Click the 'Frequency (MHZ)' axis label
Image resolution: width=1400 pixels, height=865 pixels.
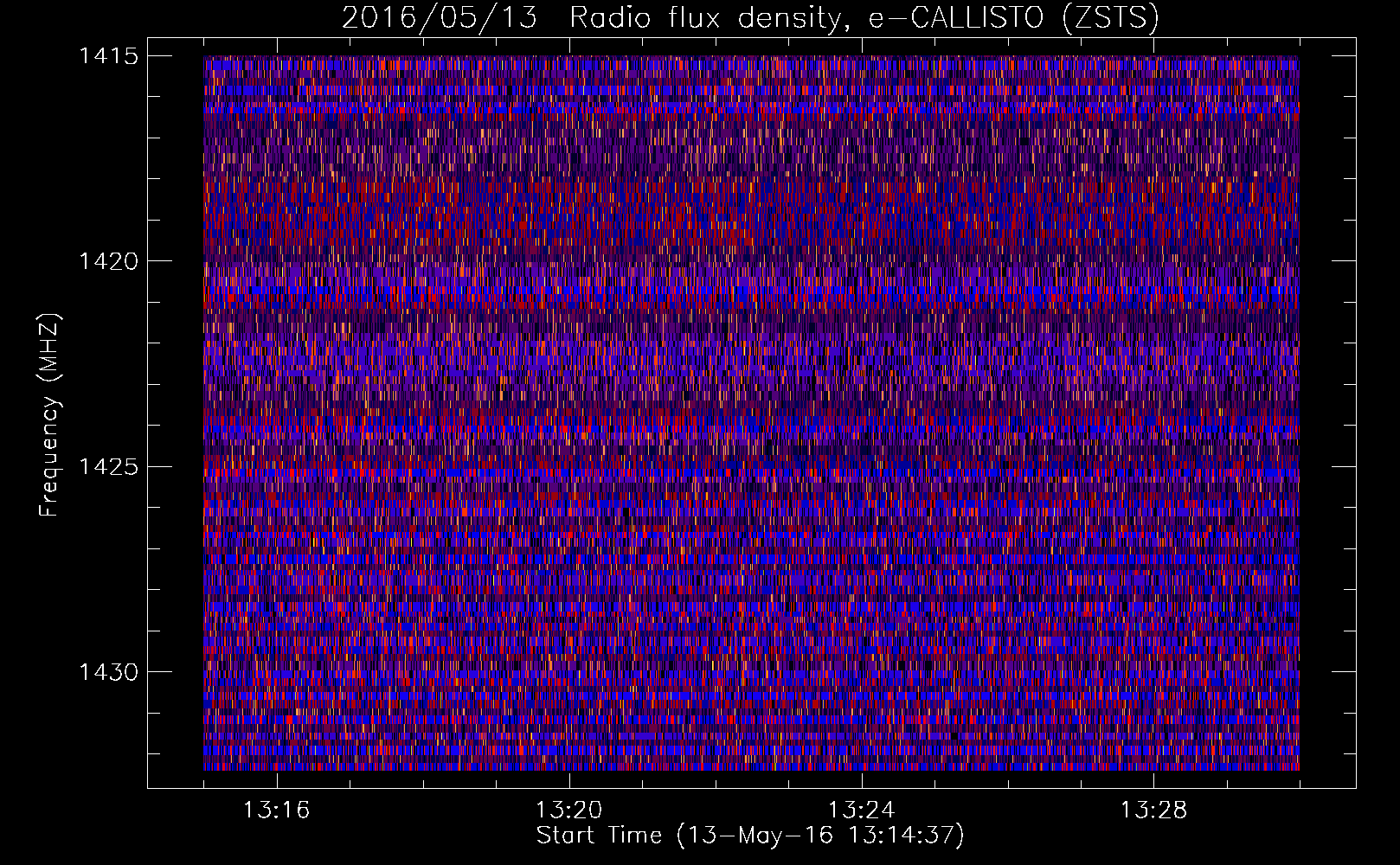tap(50, 414)
